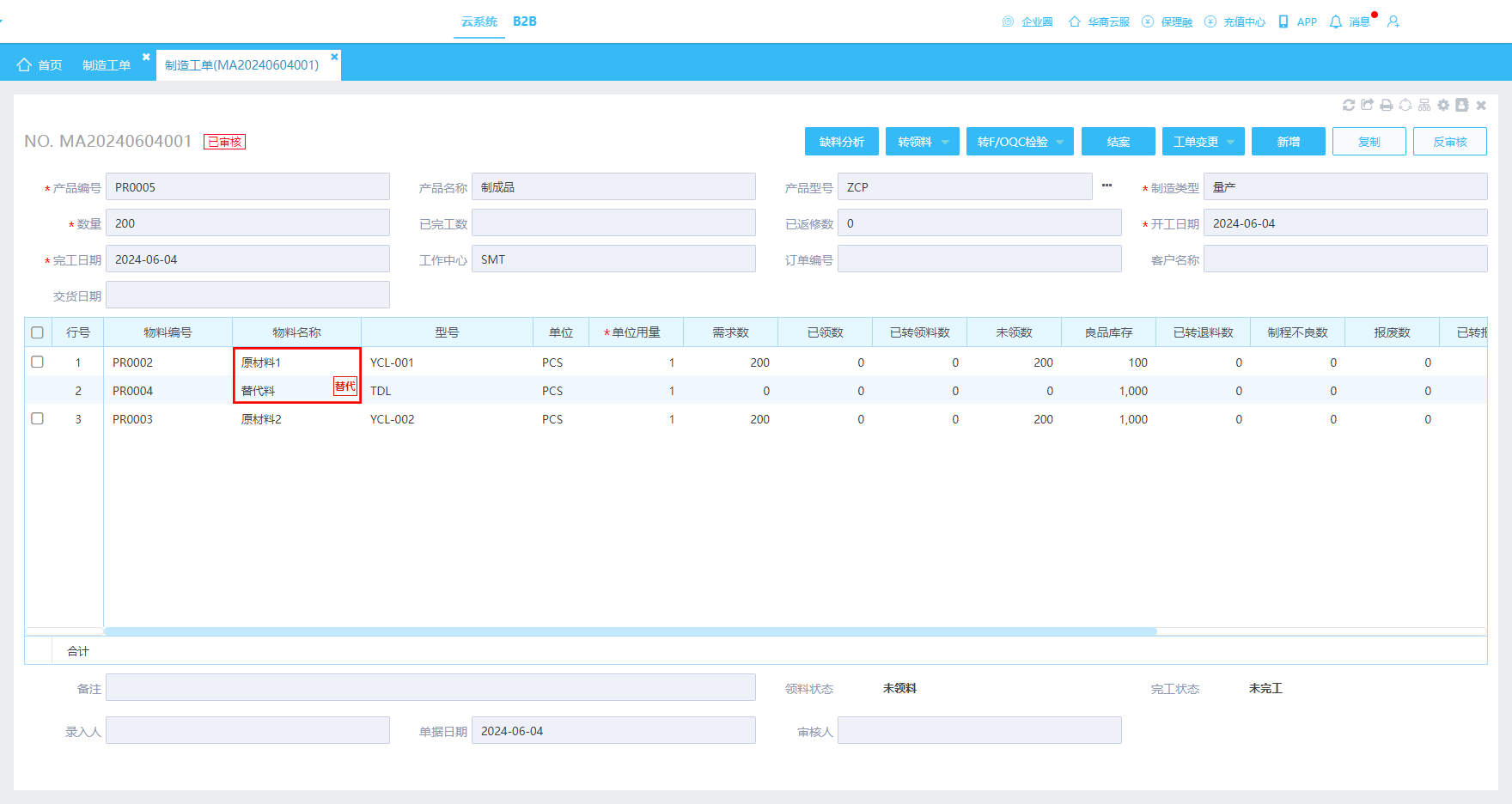Close the MA20240604001 tab

(334, 57)
